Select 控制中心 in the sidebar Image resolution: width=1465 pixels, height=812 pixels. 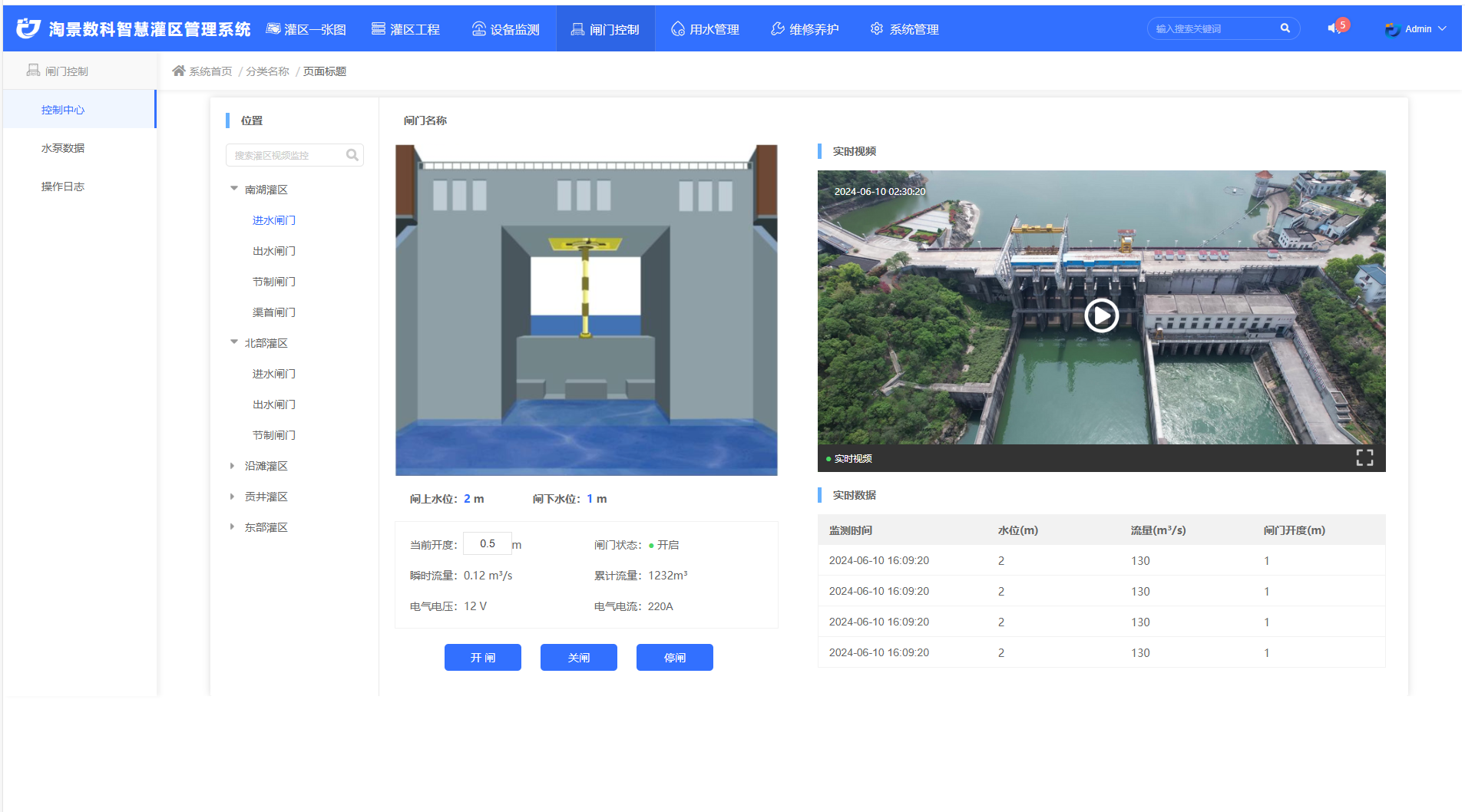coord(79,110)
